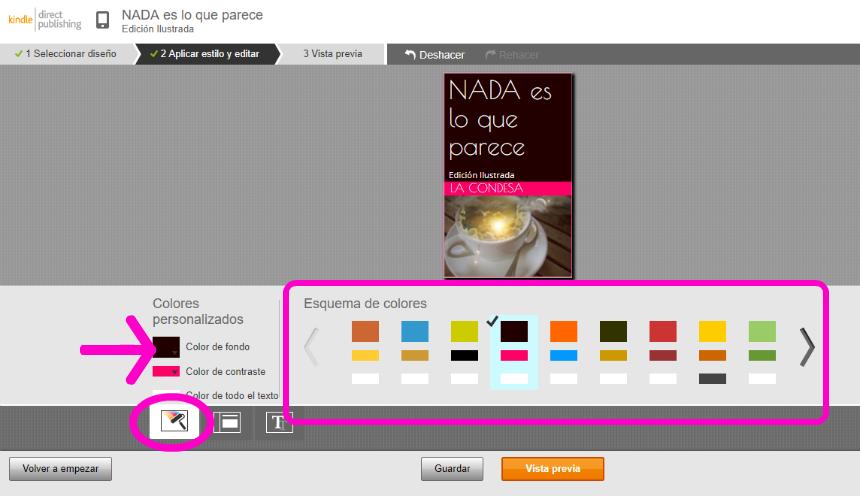Click the NADA es lo que parece page title
The height and width of the screenshot is (496, 860).
192,15
